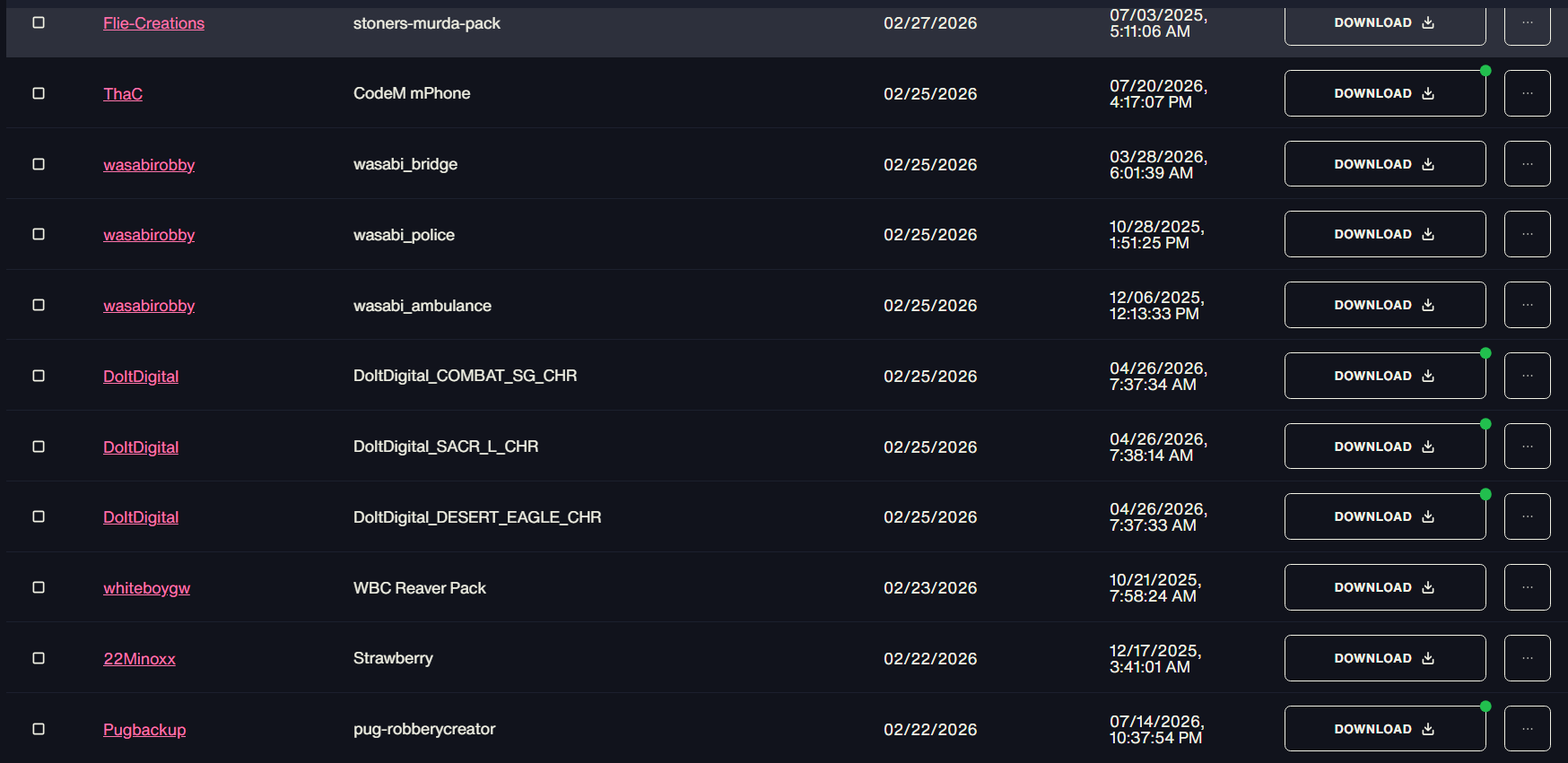Open more options for wasabi_police row
The image size is (1568, 763).
[1527, 234]
